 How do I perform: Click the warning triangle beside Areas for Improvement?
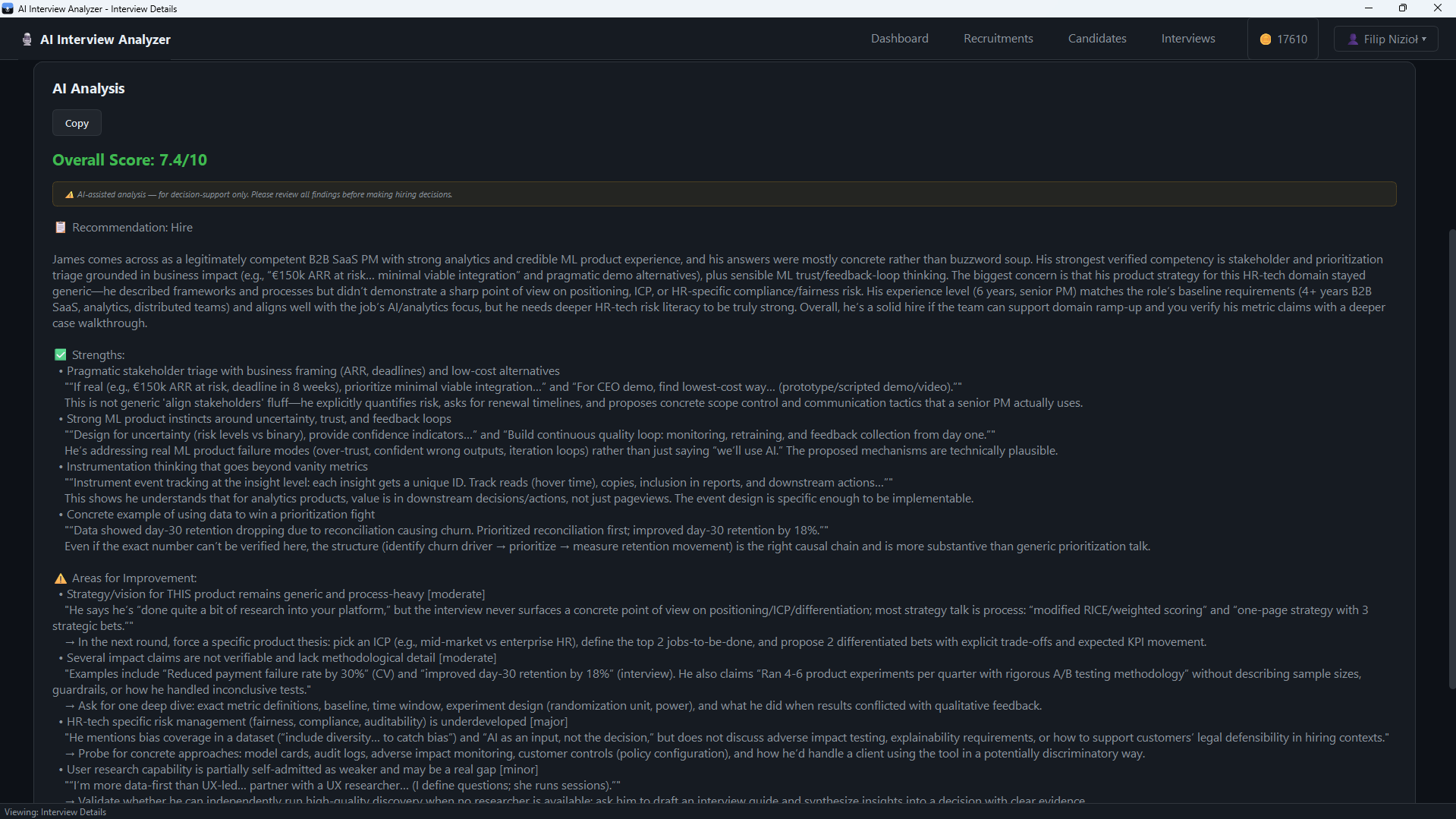tap(61, 578)
